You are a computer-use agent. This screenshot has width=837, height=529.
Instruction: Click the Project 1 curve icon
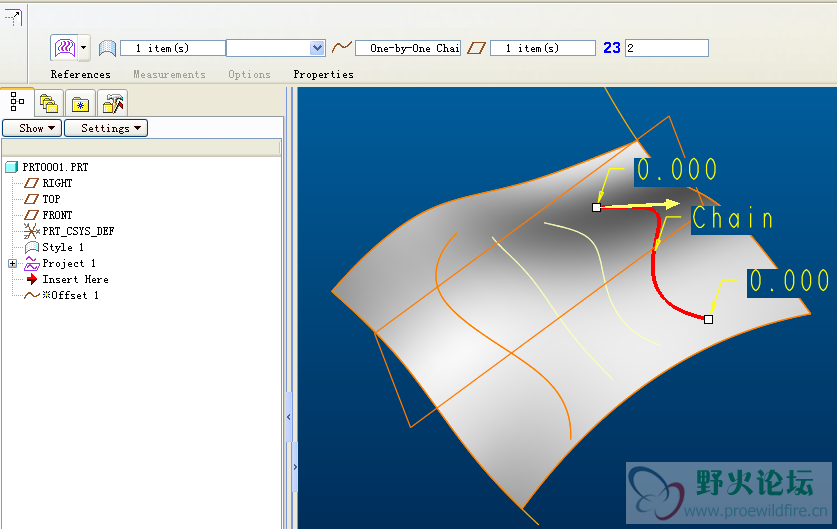[32, 263]
